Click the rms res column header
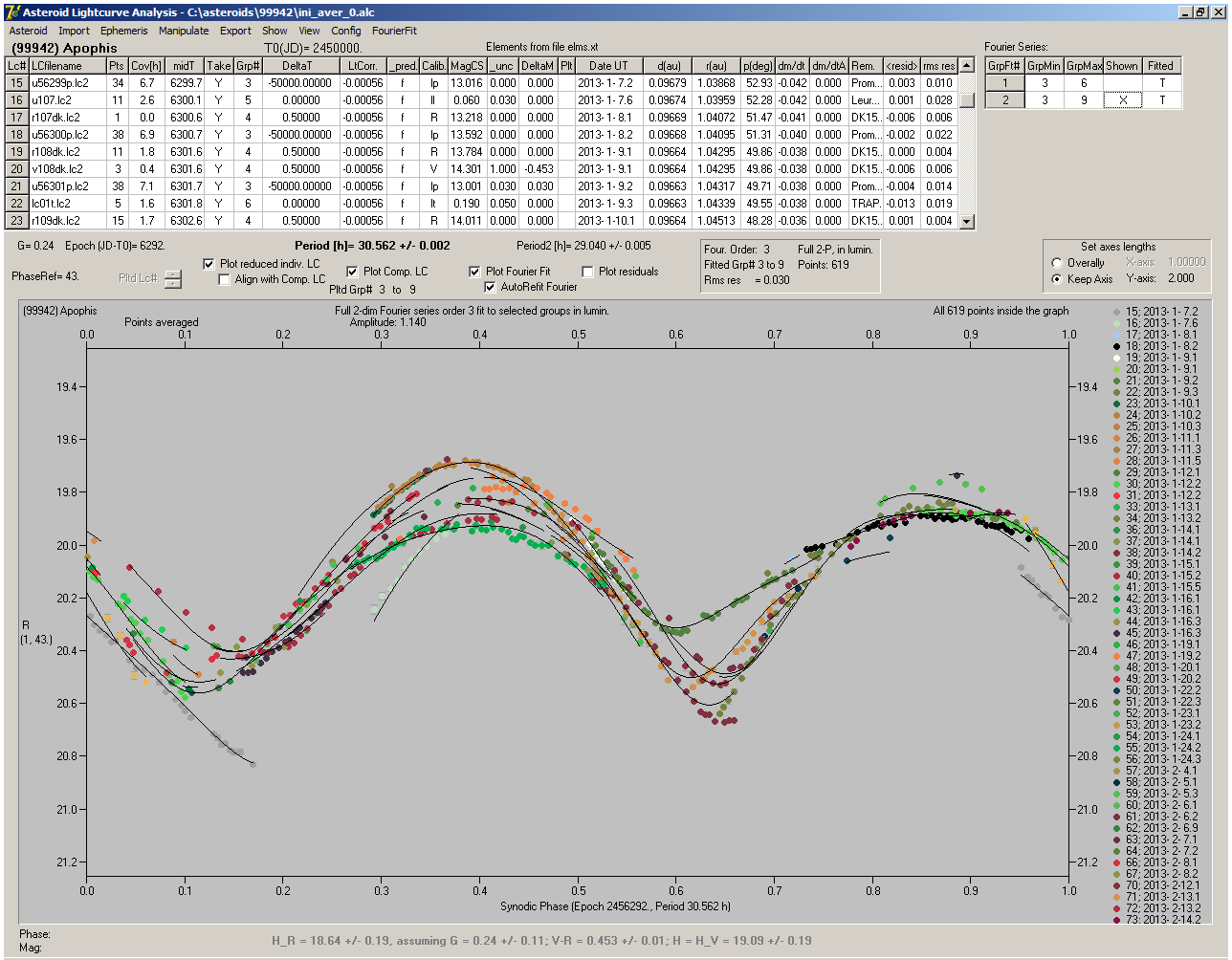 tap(938, 66)
